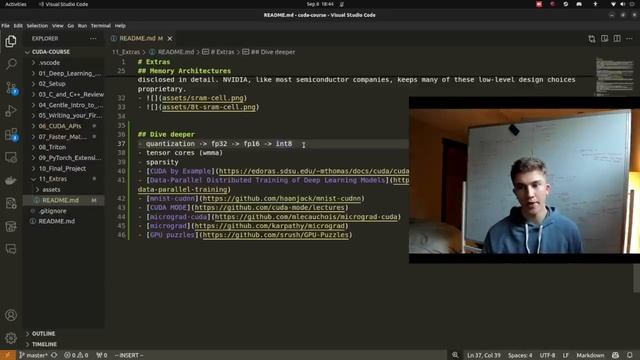The image size is (640, 360).
Task: Open the Accounts menu icon
Action: [x=11, y=315]
